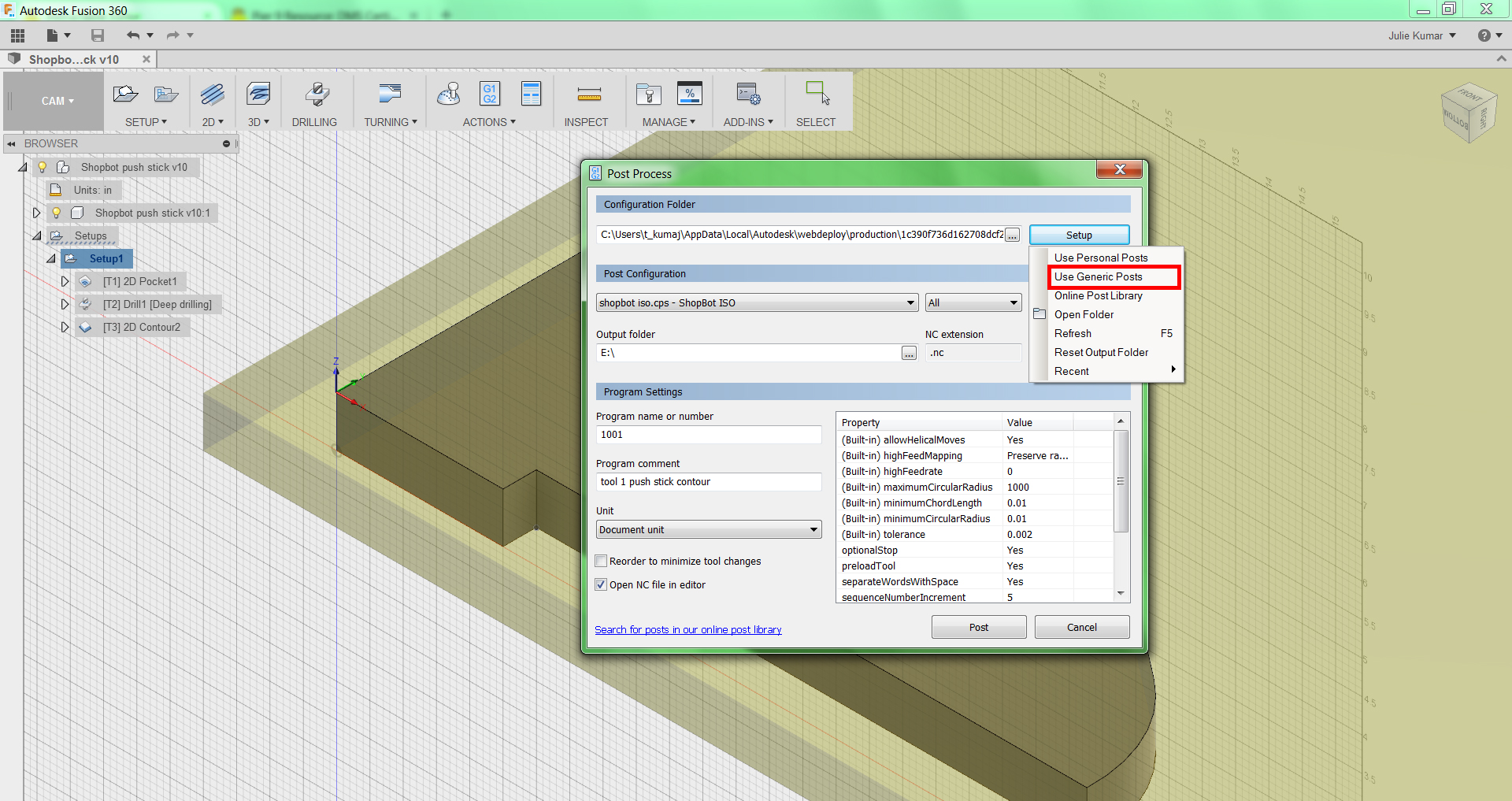The height and width of the screenshot is (801, 1512).
Task: Open the 2D milling strategies icon
Action: point(213,95)
